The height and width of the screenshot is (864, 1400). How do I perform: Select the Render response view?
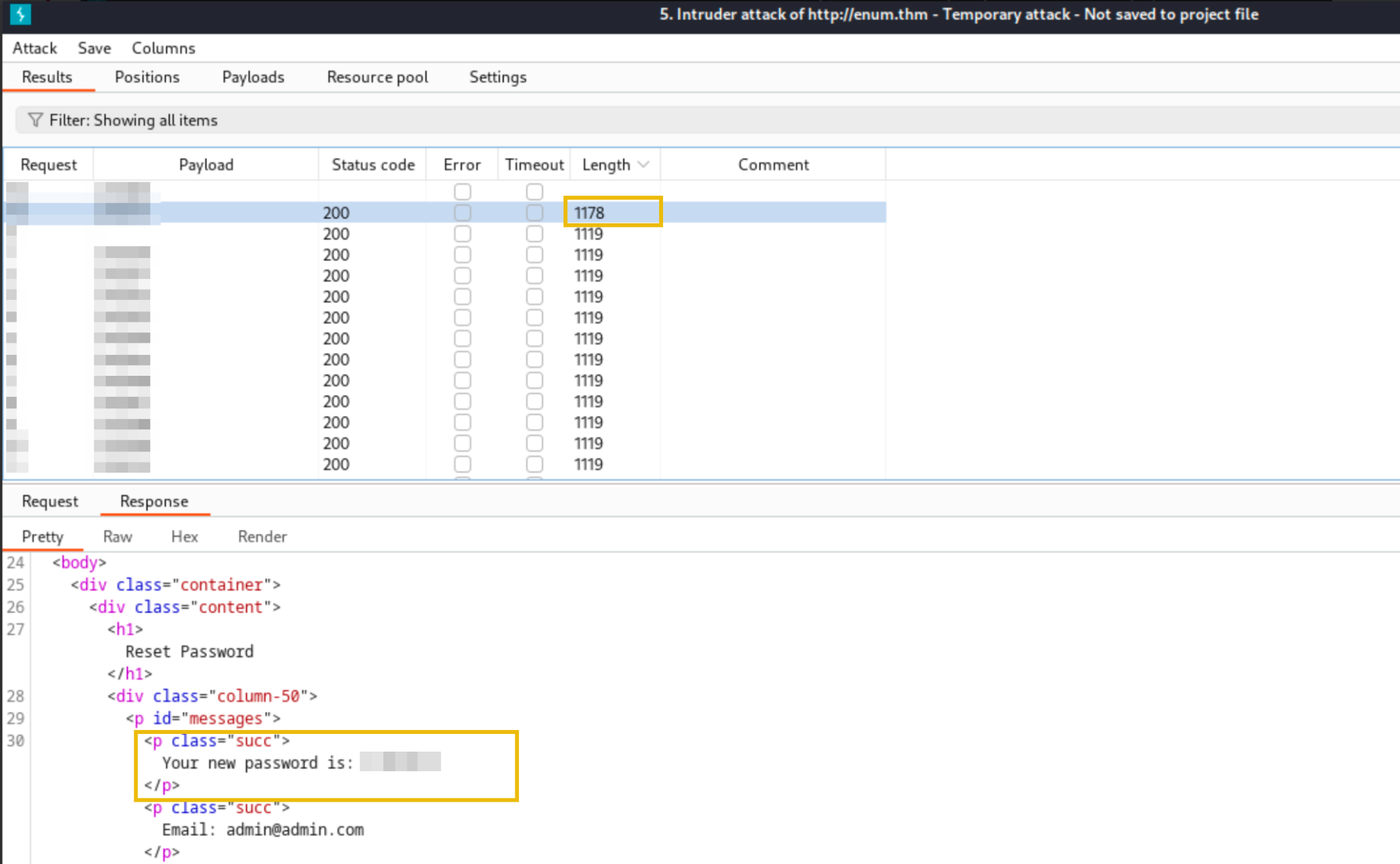click(262, 536)
